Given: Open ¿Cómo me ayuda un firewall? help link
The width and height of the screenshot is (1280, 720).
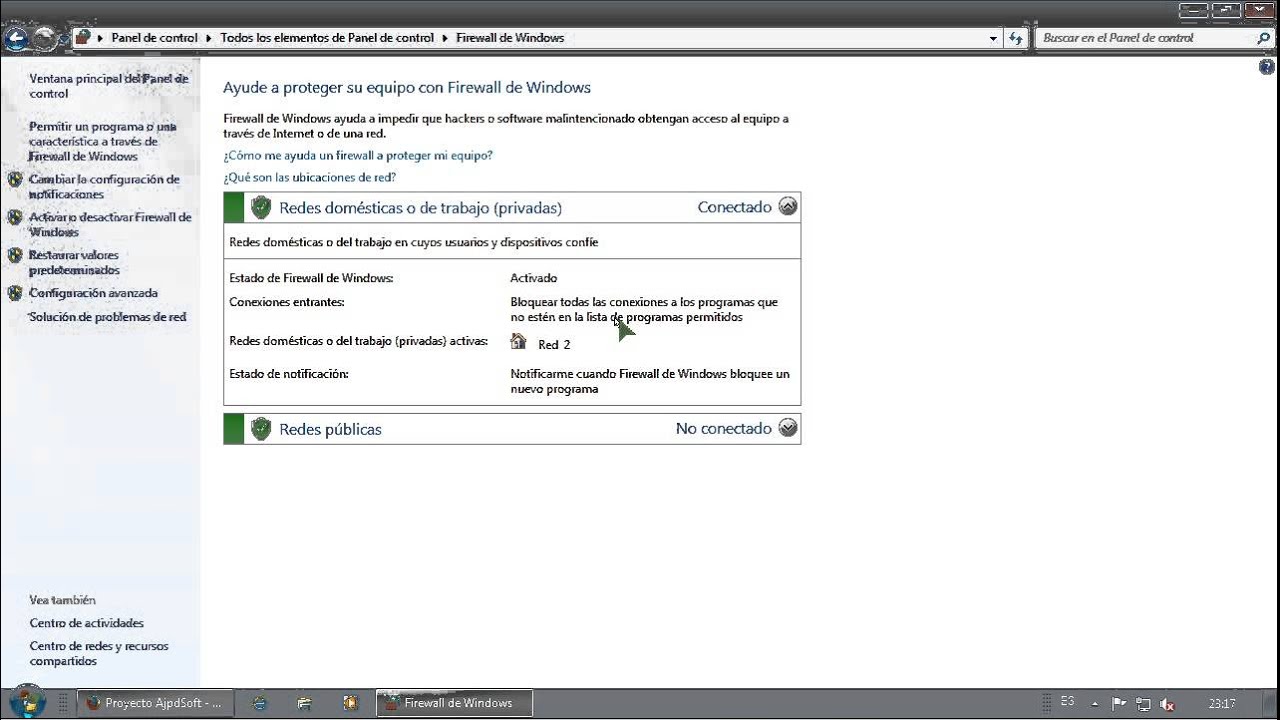Looking at the screenshot, I should tap(358, 155).
